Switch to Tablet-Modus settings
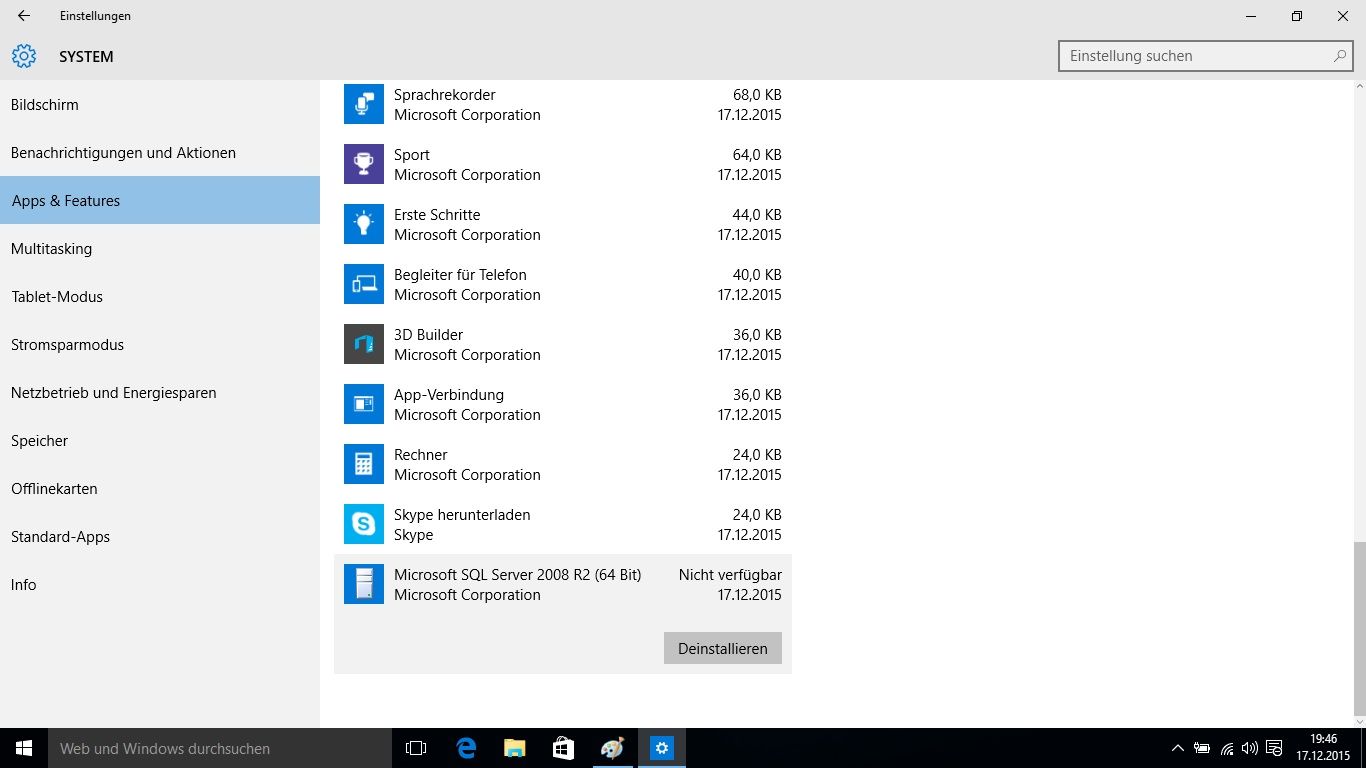 [x=160, y=297]
